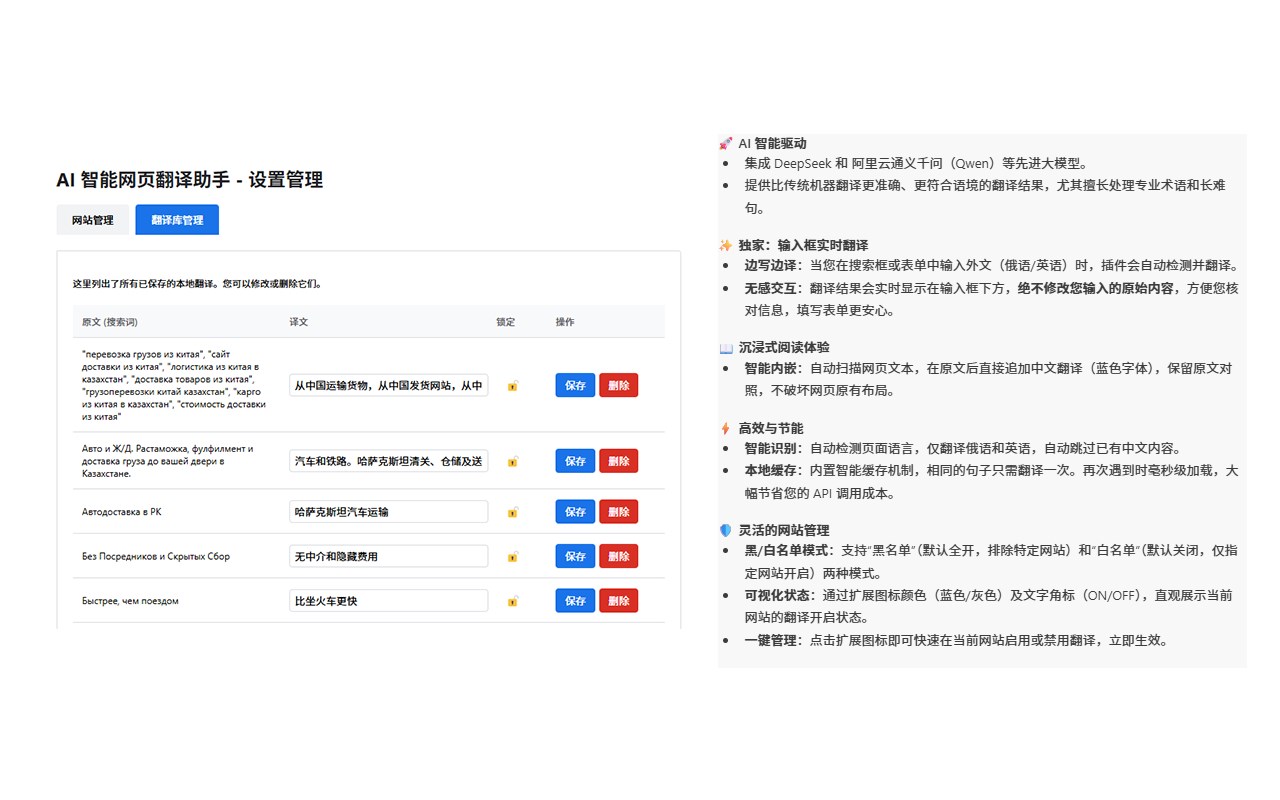Click the lock icon beside "汽车和铁路" translation
Screen dimensions: 1280x800
[512, 461]
